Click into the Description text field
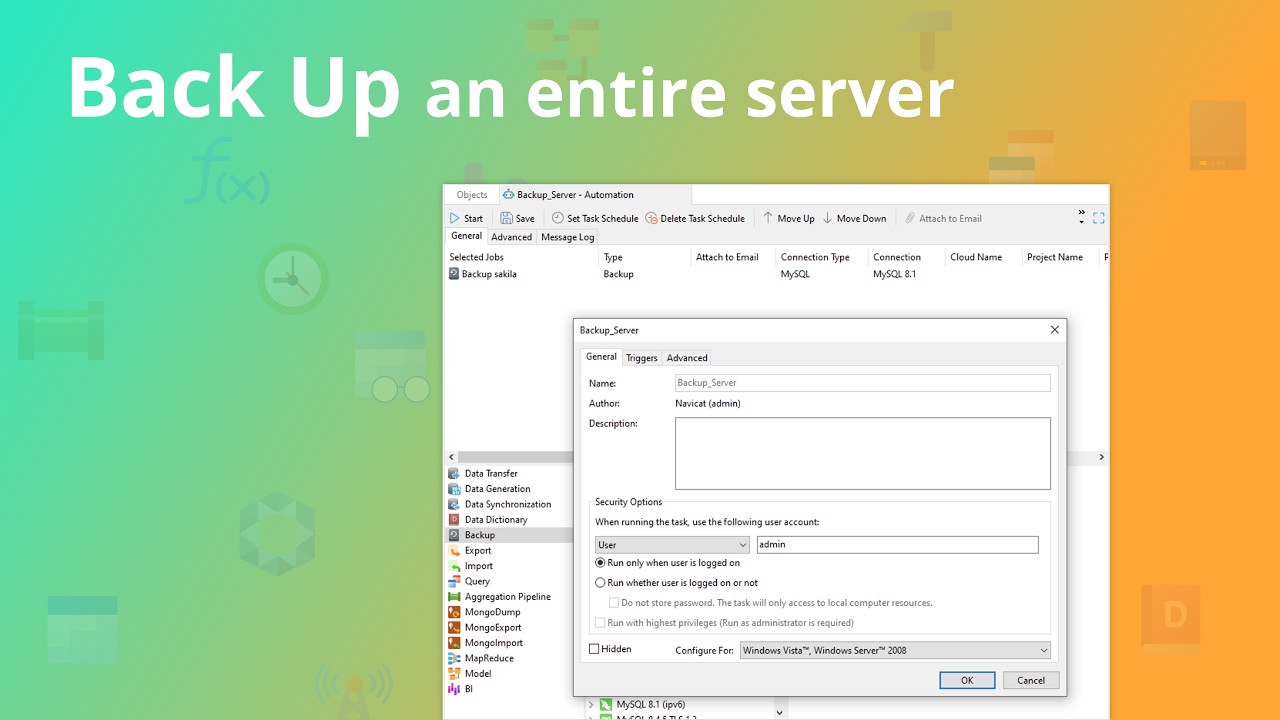 point(863,453)
